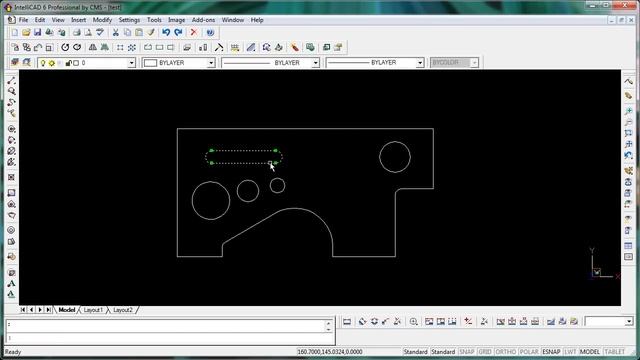Click the New drawing icon

pyautogui.click(x=15, y=32)
